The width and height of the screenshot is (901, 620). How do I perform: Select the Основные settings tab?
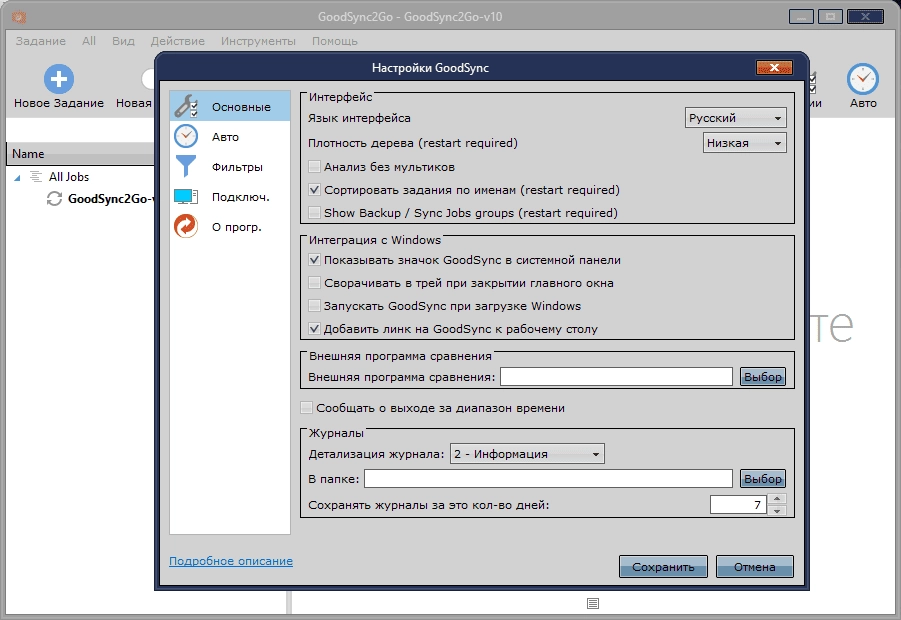coord(230,106)
